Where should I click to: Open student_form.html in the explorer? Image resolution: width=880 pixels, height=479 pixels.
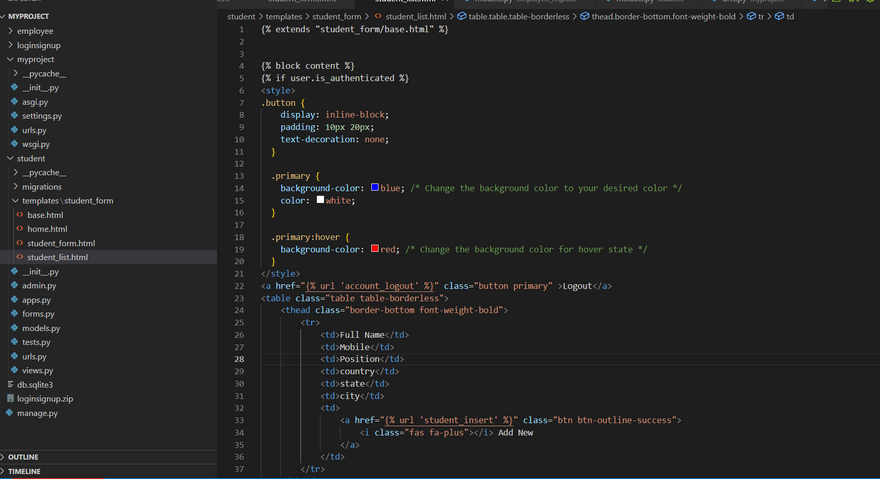[61, 243]
